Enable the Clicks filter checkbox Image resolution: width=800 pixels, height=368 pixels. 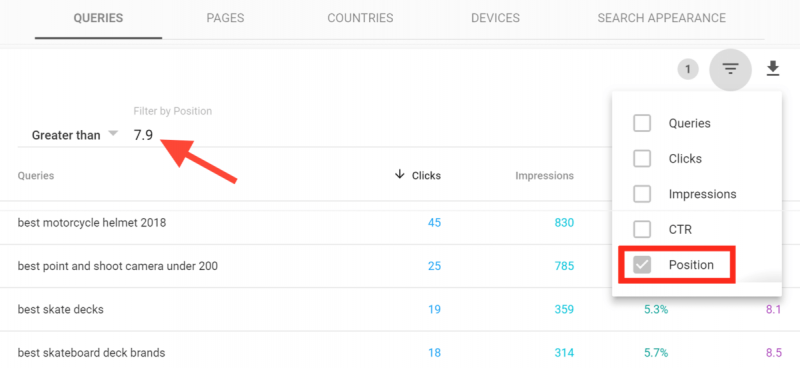(642, 159)
